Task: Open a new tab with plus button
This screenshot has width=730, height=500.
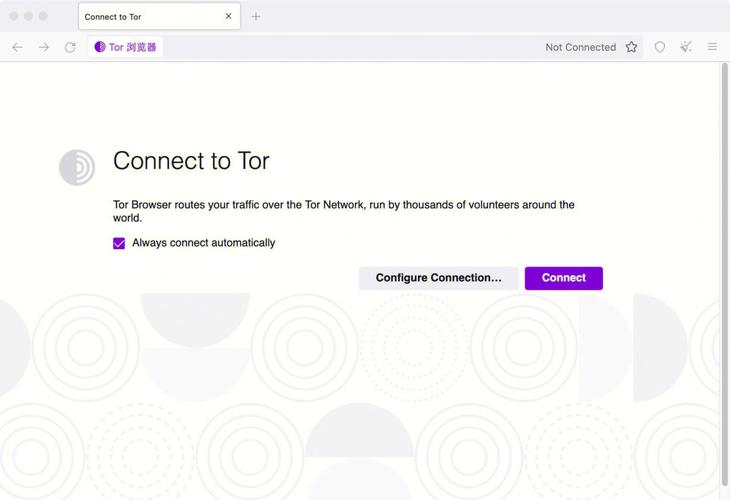Action: tap(256, 16)
